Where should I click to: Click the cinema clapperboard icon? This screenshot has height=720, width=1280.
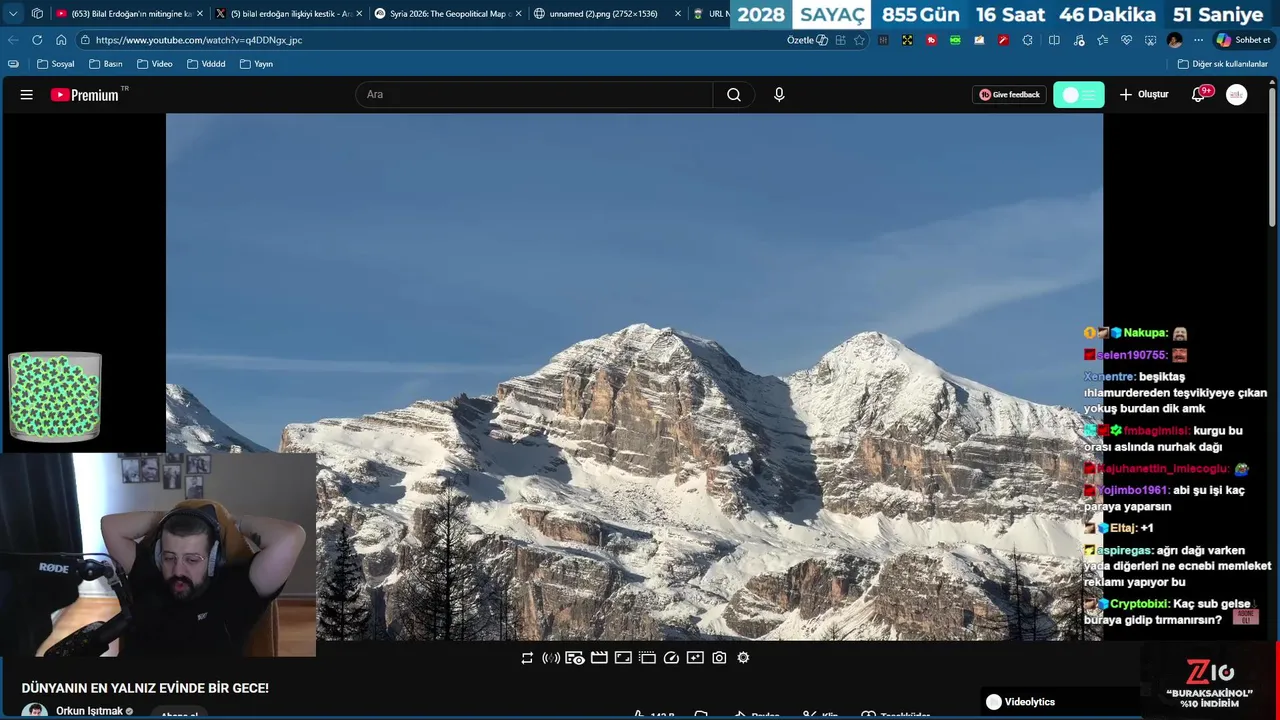pyautogui.click(x=599, y=658)
